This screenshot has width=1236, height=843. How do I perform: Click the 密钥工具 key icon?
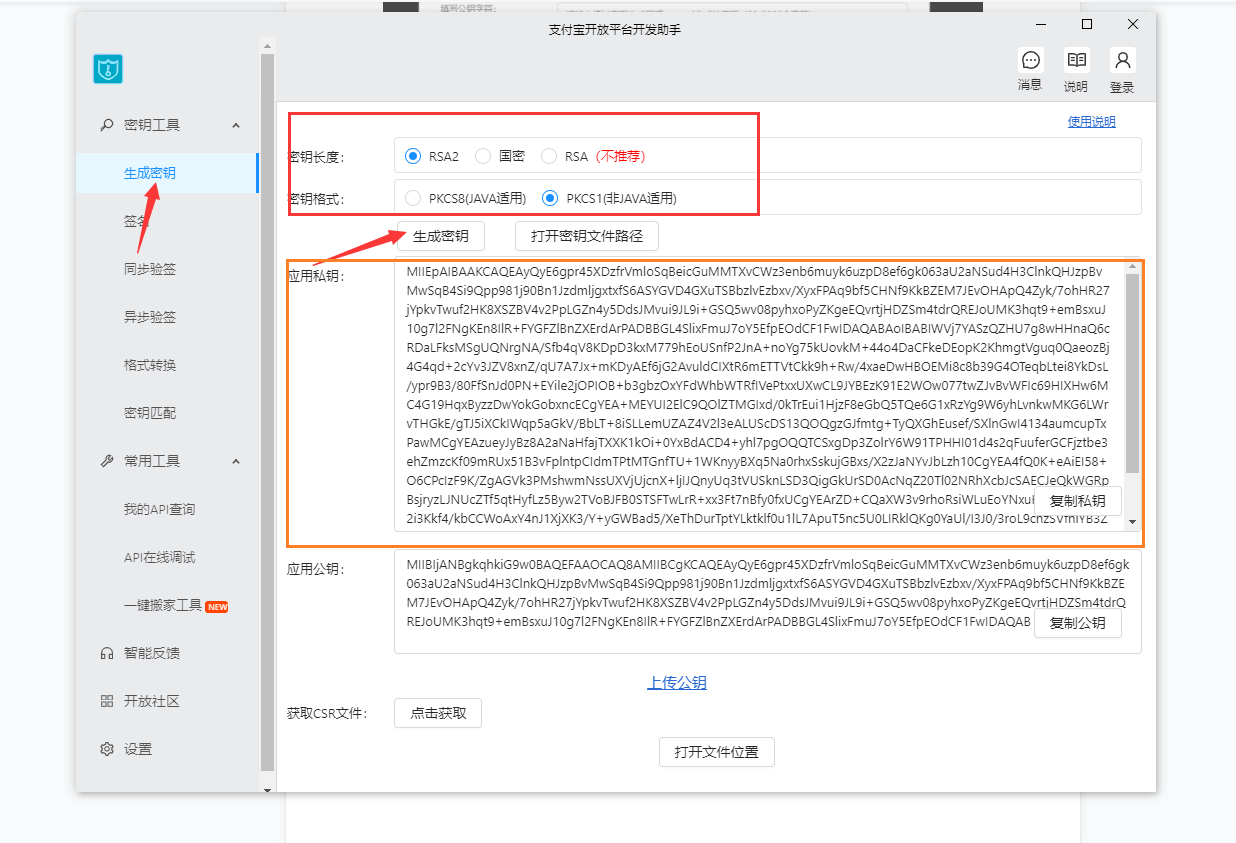[107, 125]
